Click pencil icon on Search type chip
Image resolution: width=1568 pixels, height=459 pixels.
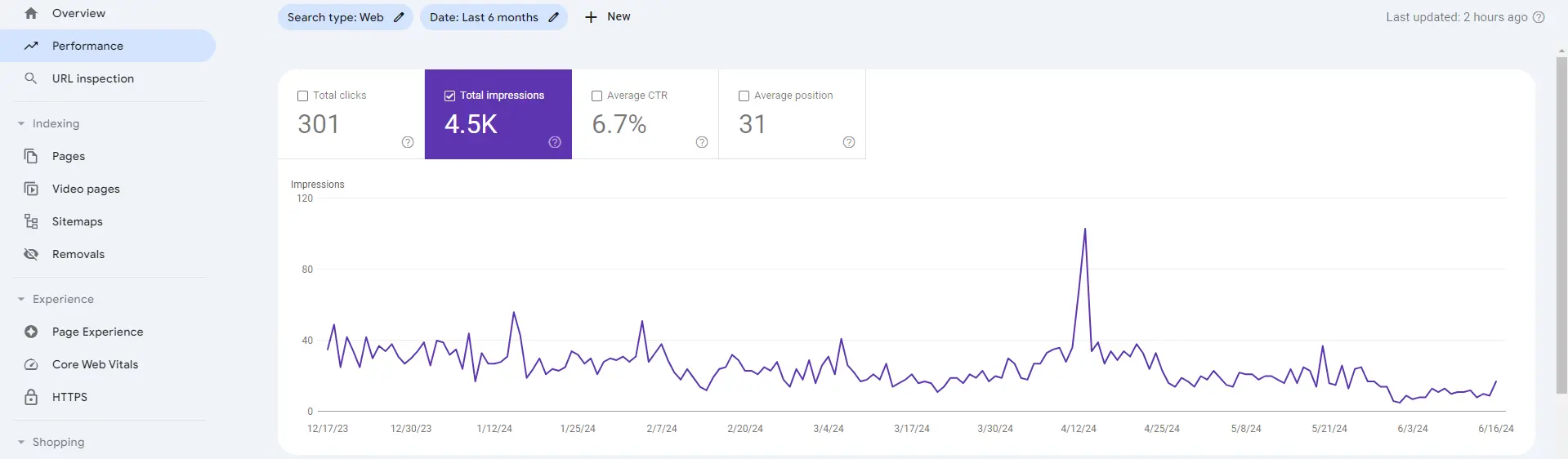pos(399,17)
